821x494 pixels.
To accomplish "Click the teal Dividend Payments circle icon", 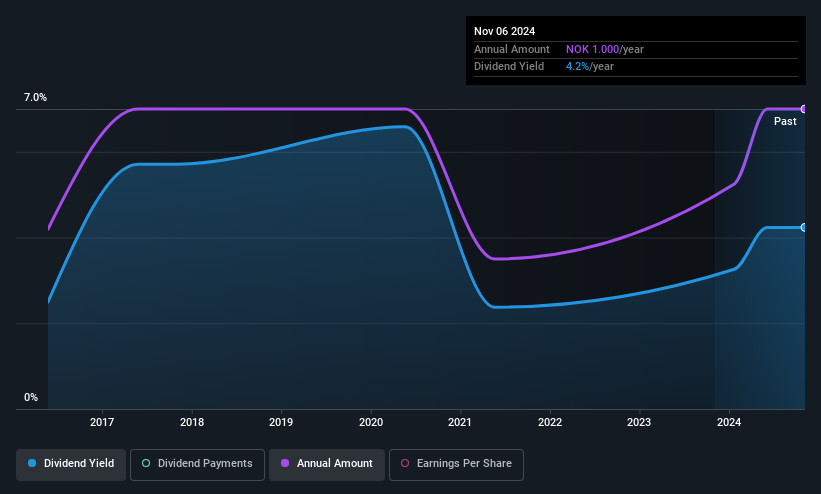I will tap(146, 464).
